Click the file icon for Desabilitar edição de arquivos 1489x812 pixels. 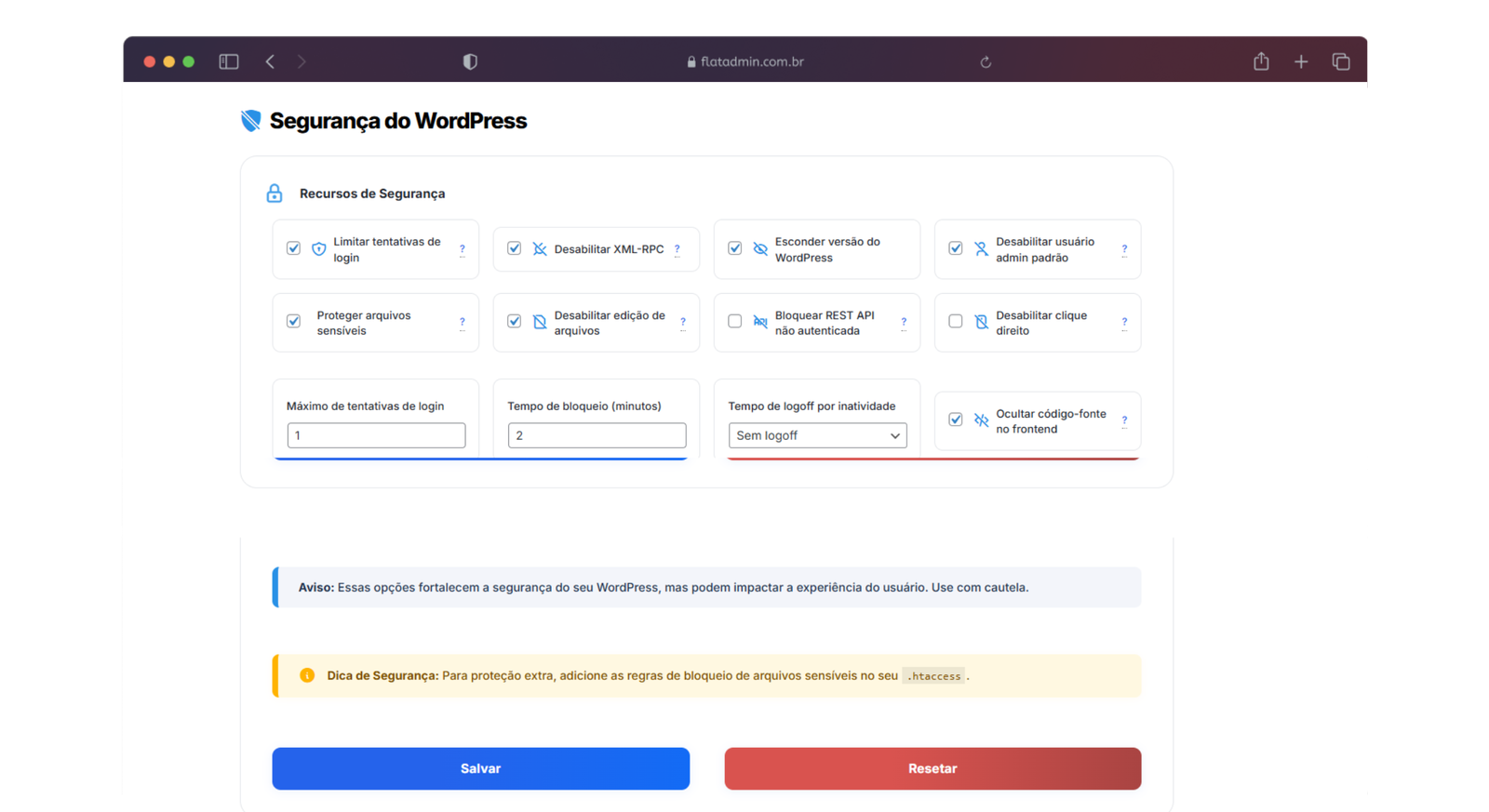coord(540,322)
